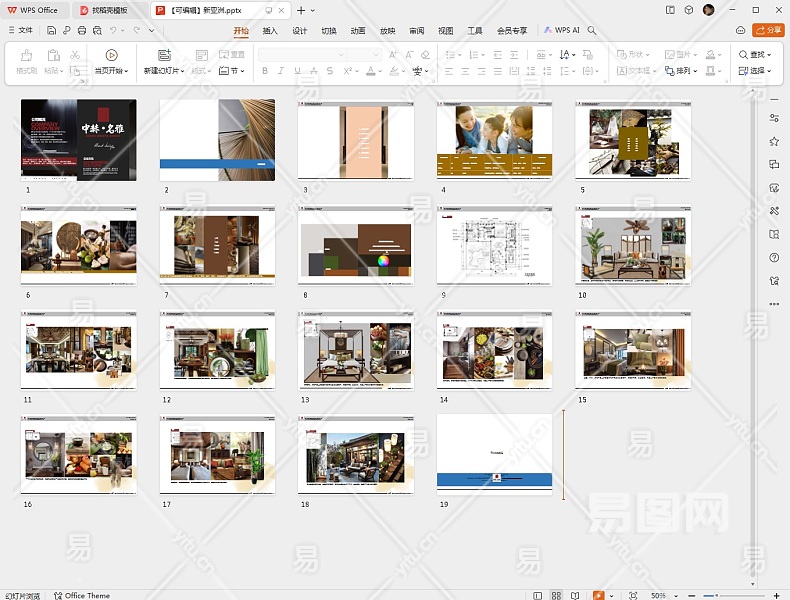790x600 pixels.
Task: Click the star favorites icon in sidebar
Action: pos(774,141)
